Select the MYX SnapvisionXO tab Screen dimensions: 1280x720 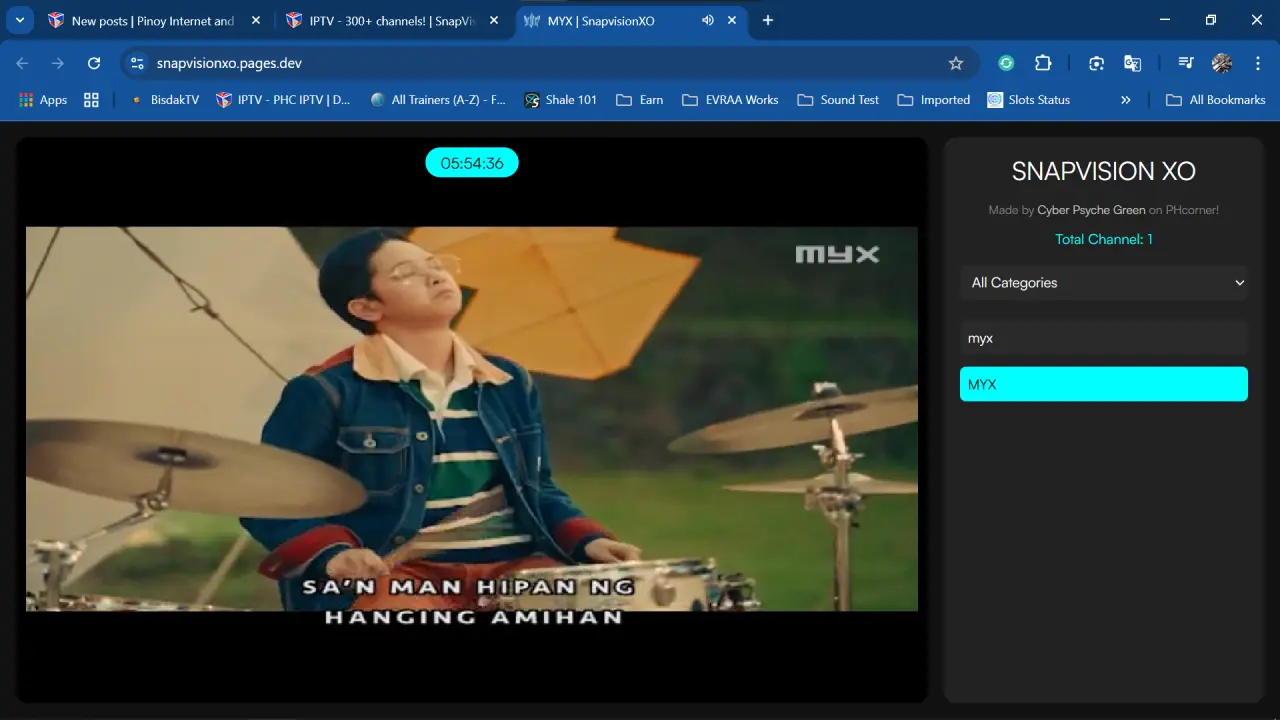(x=630, y=20)
